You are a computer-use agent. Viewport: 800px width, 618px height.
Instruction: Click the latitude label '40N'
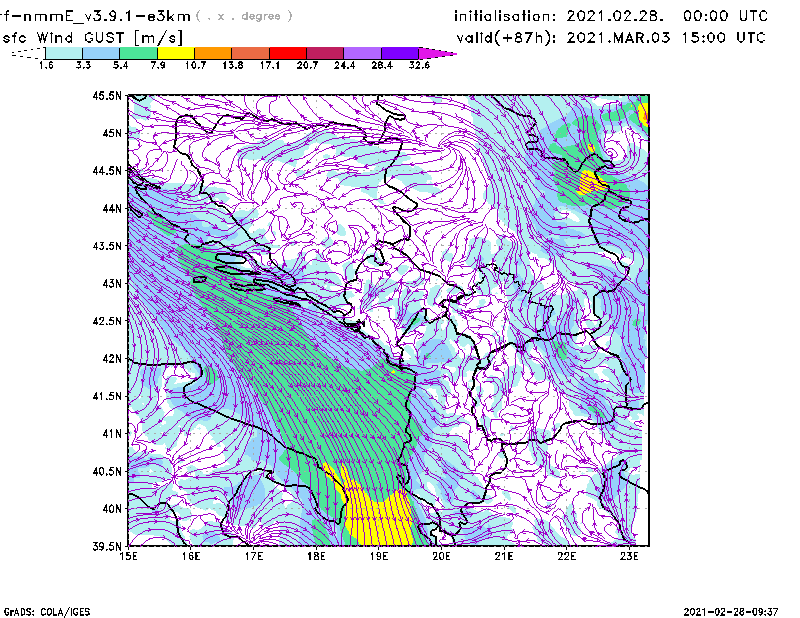pyautogui.click(x=112, y=509)
